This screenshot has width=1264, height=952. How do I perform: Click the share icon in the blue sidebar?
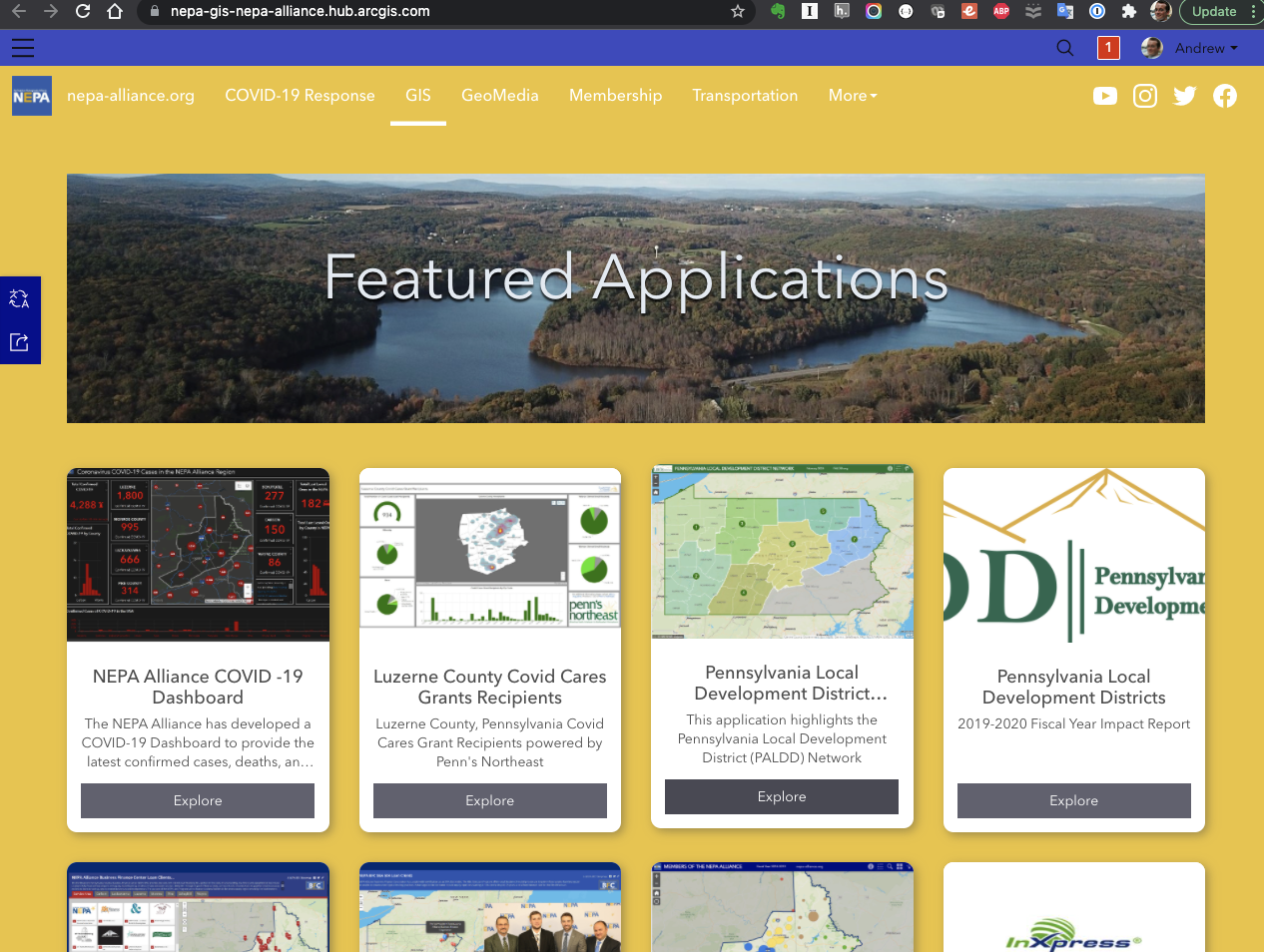(20, 341)
